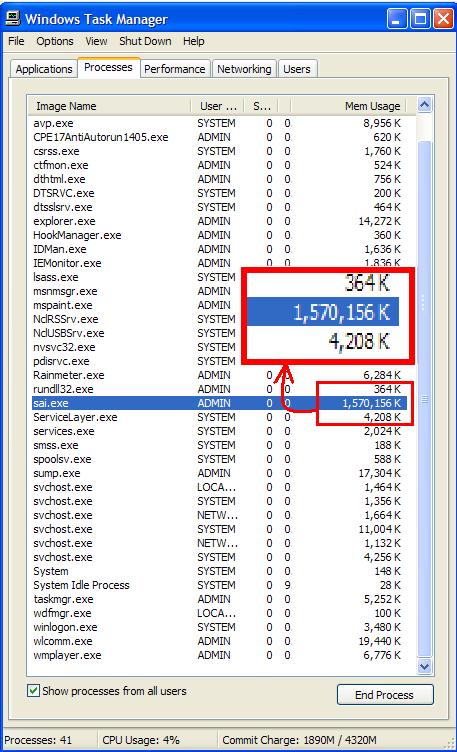Open the Options menu
The height and width of the screenshot is (752, 457).
pyautogui.click(x=55, y=41)
